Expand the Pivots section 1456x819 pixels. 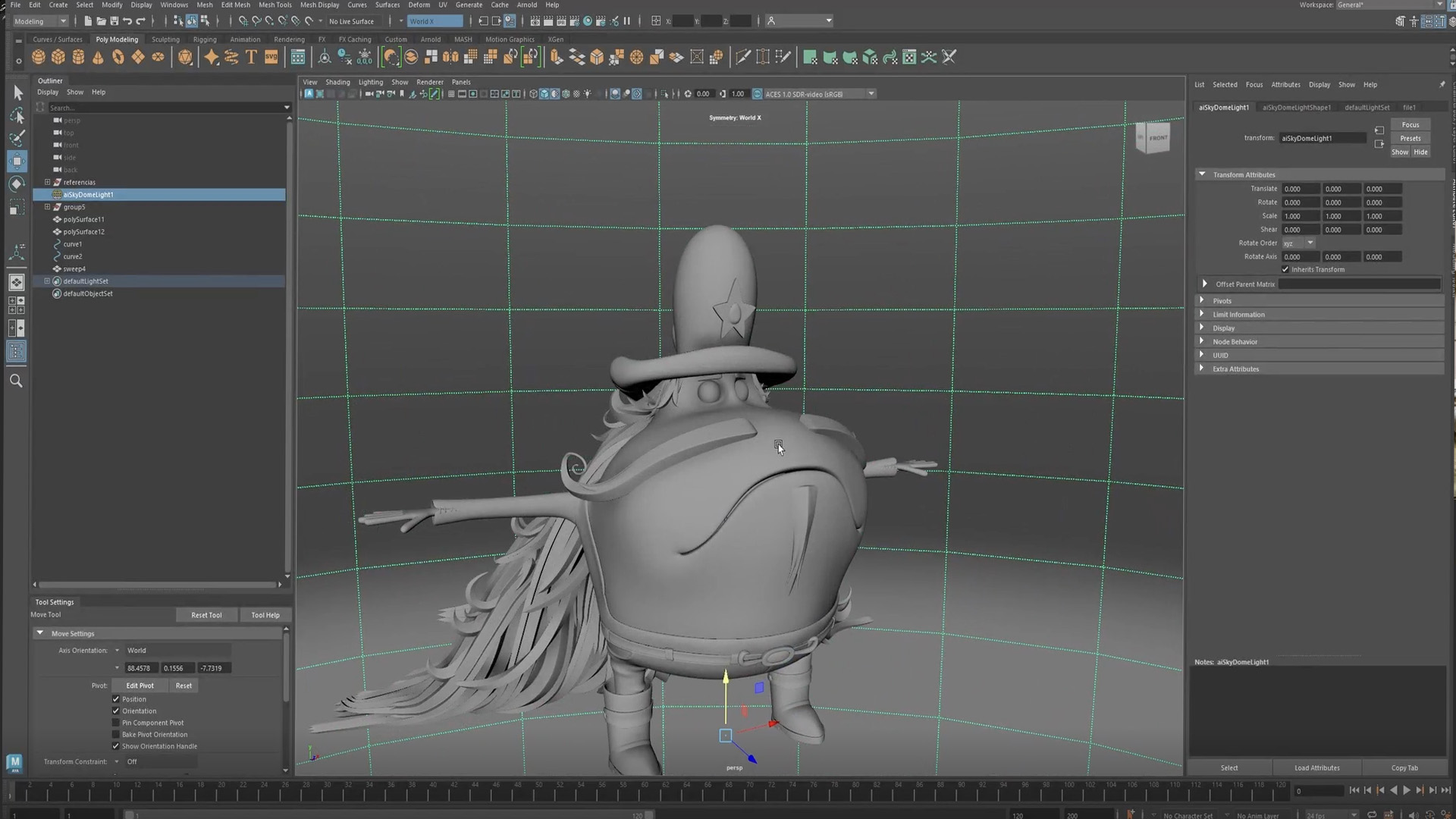click(x=1202, y=300)
